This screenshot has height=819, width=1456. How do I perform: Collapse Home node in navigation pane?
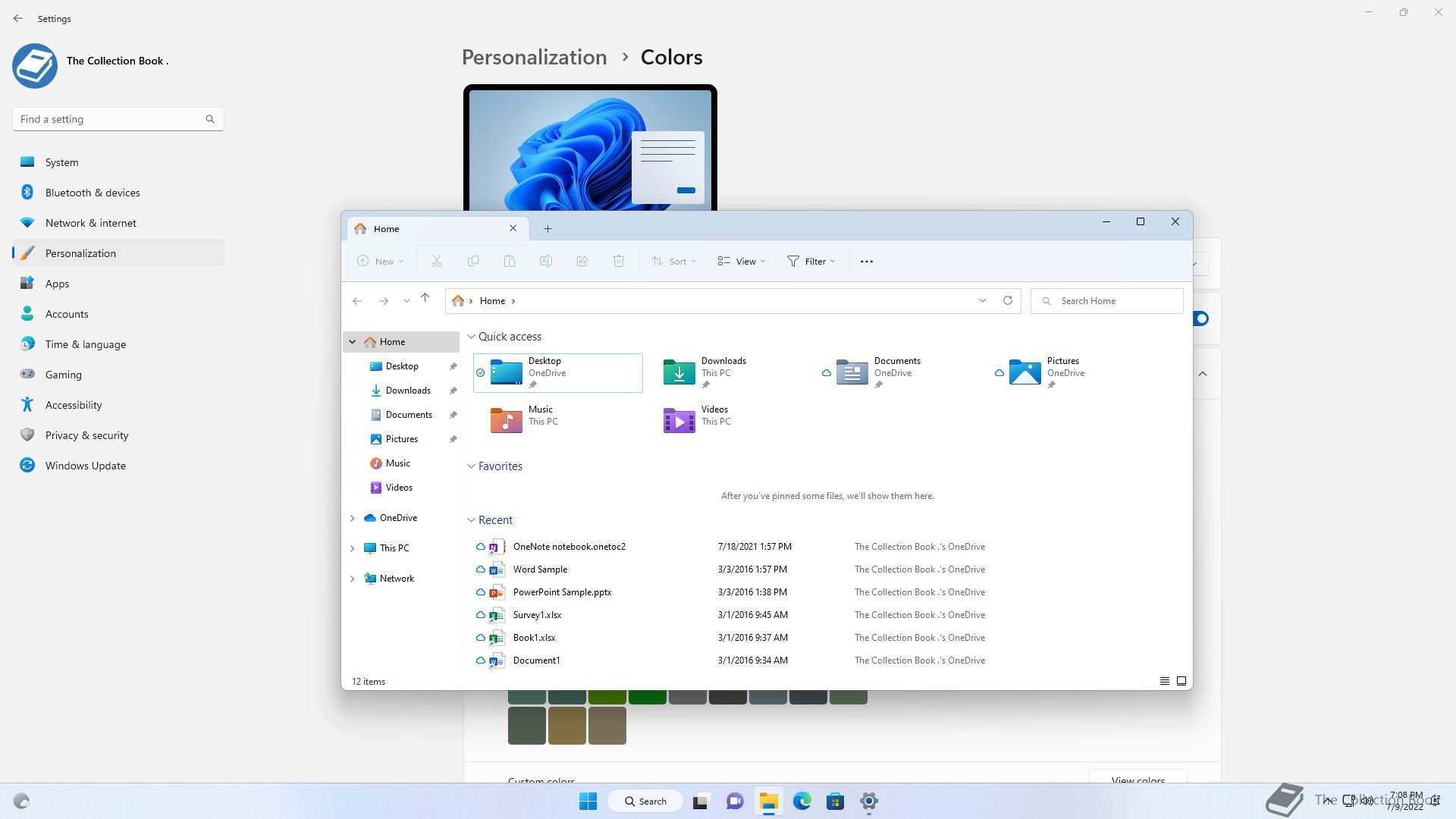pyautogui.click(x=352, y=342)
